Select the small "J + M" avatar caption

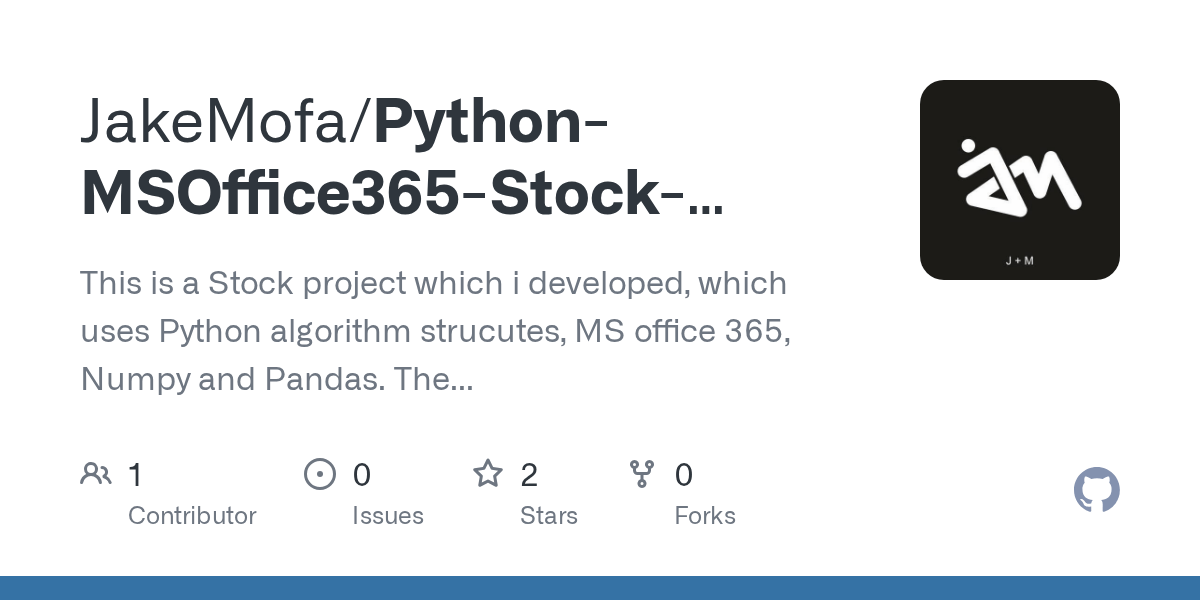pyautogui.click(x=1019, y=261)
